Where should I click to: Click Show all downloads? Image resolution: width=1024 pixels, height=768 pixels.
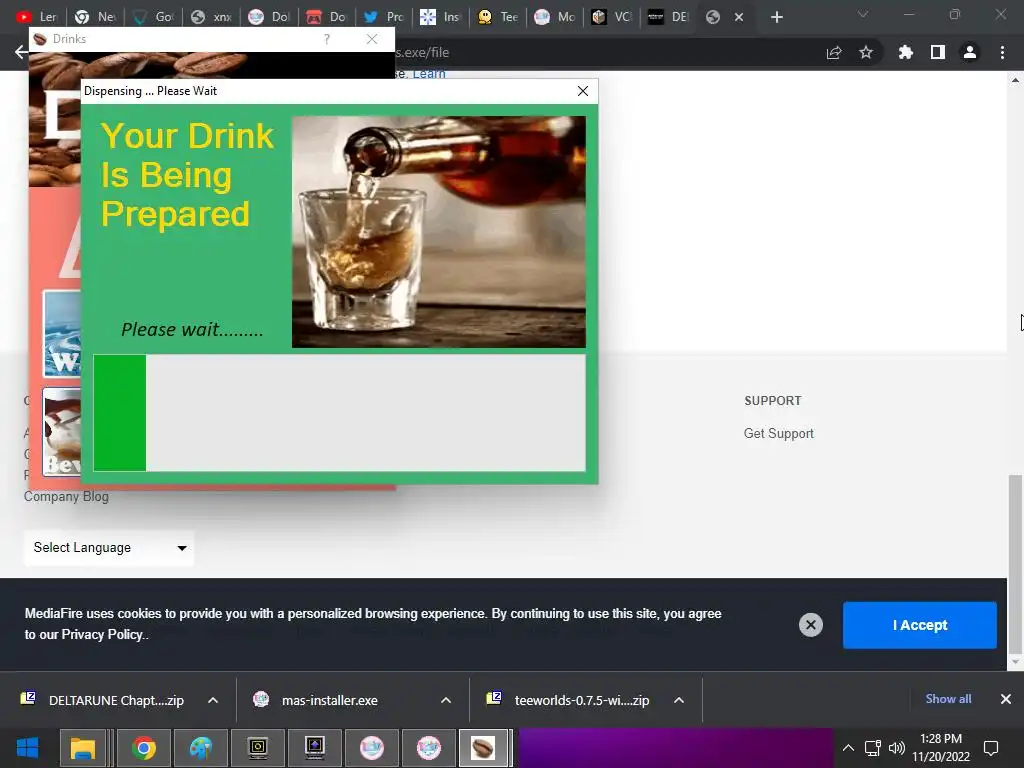(x=948, y=699)
